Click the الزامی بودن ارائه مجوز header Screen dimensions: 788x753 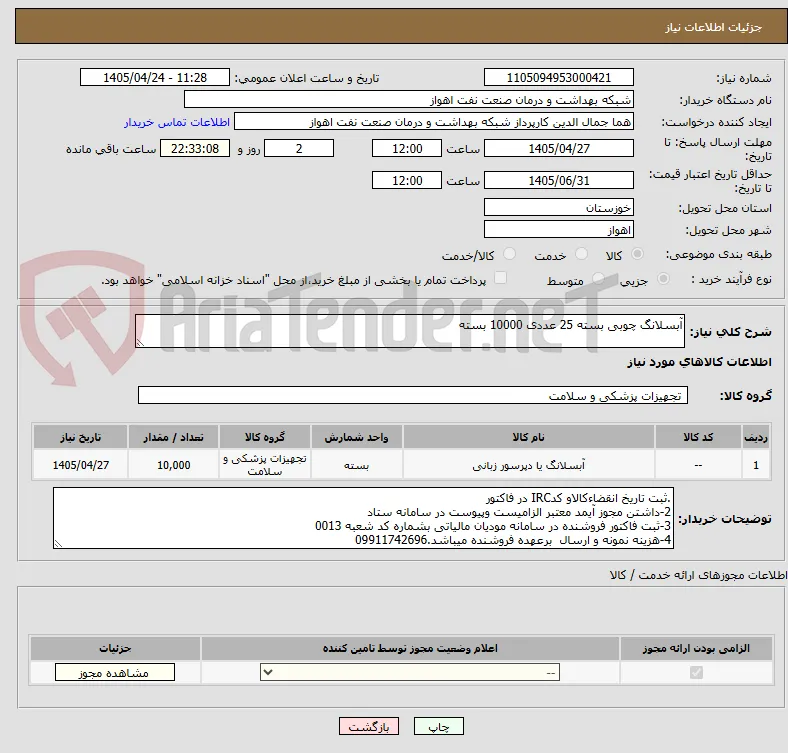pyautogui.click(x=696, y=648)
